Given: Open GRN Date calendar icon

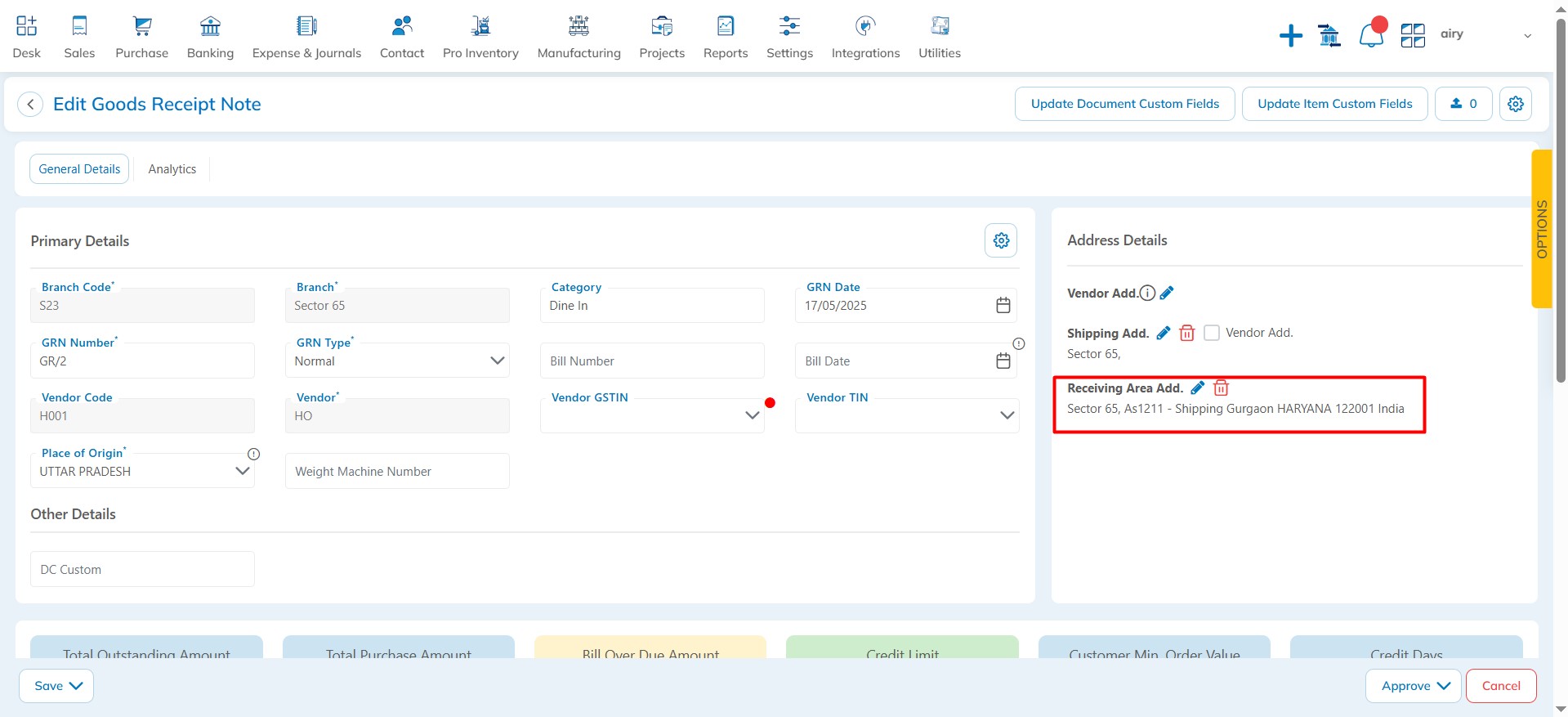Looking at the screenshot, I should tap(1003, 306).
